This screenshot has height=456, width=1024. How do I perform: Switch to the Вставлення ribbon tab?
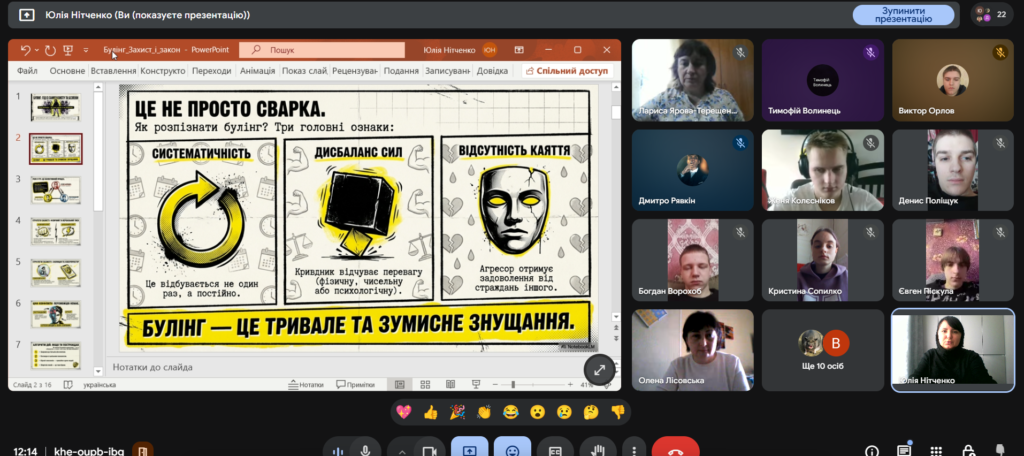click(x=113, y=71)
